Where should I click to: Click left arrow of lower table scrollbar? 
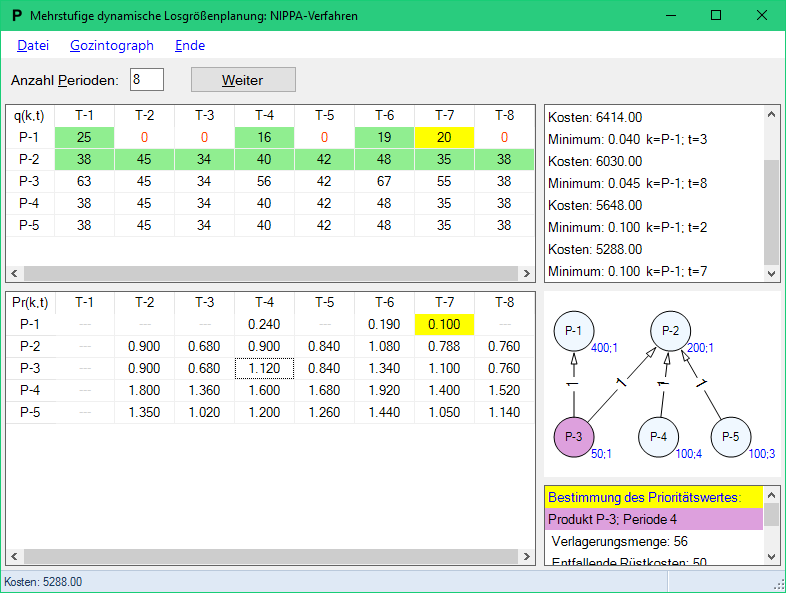14,555
